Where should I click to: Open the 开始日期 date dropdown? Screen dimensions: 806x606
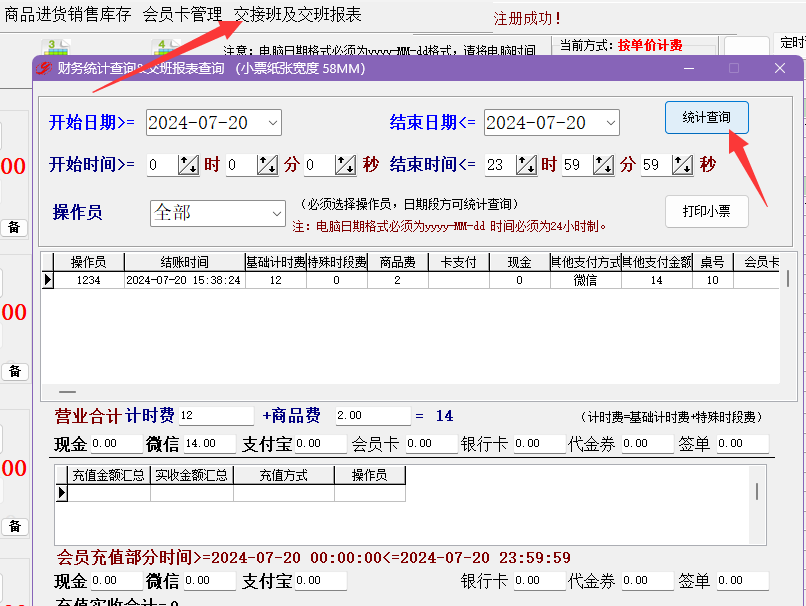[x=272, y=123]
